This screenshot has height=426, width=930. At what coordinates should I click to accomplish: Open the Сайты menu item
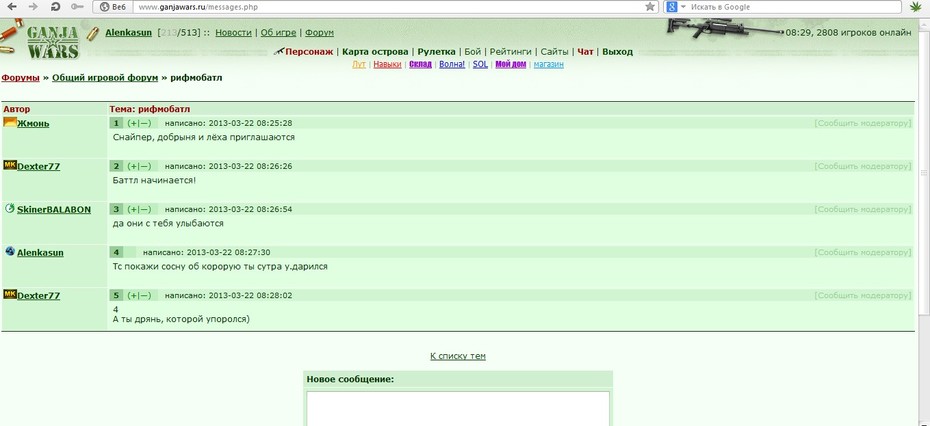[x=555, y=52]
